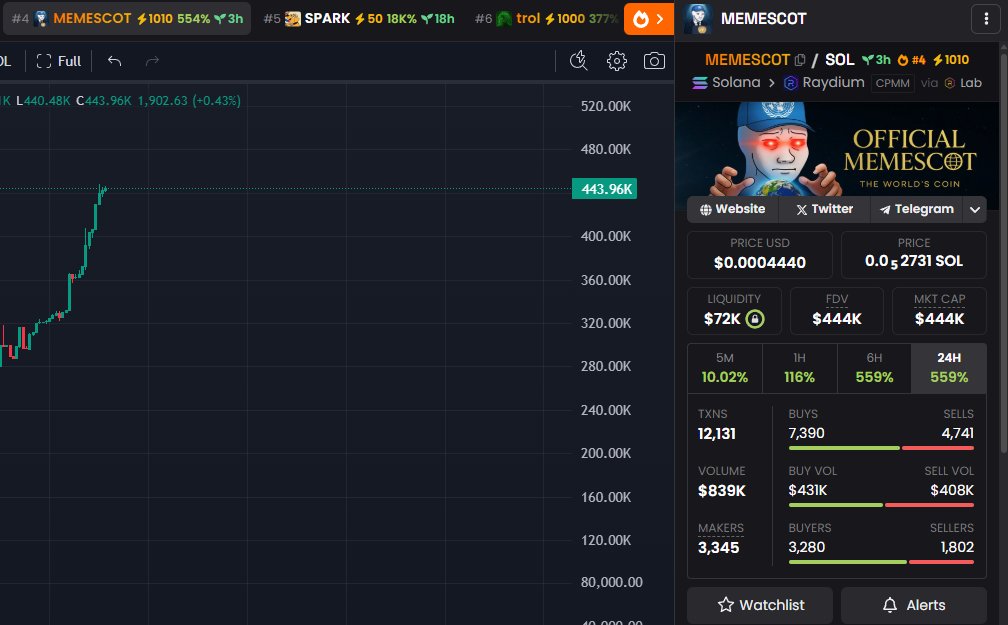Viewport: 1008px width, 625px height.
Task: Click the #4 trending rank flame badge in pair header
Action: click(x=912, y=60)
